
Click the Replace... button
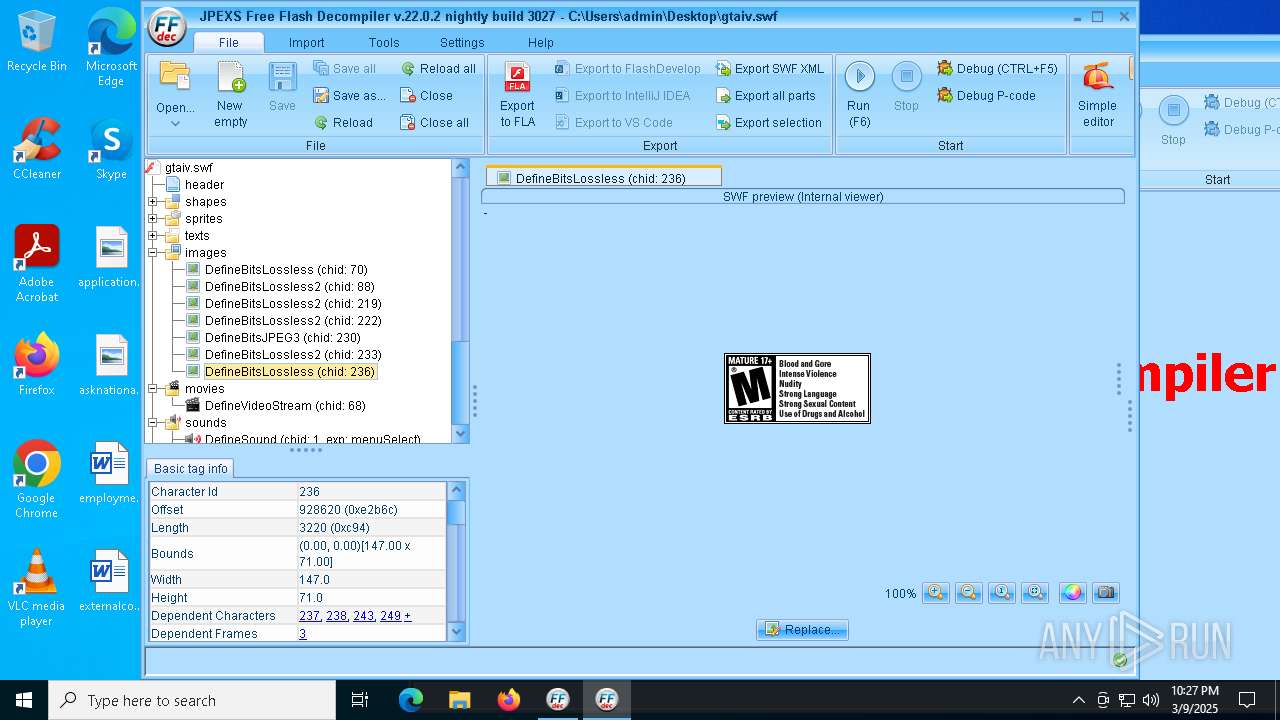802,630
